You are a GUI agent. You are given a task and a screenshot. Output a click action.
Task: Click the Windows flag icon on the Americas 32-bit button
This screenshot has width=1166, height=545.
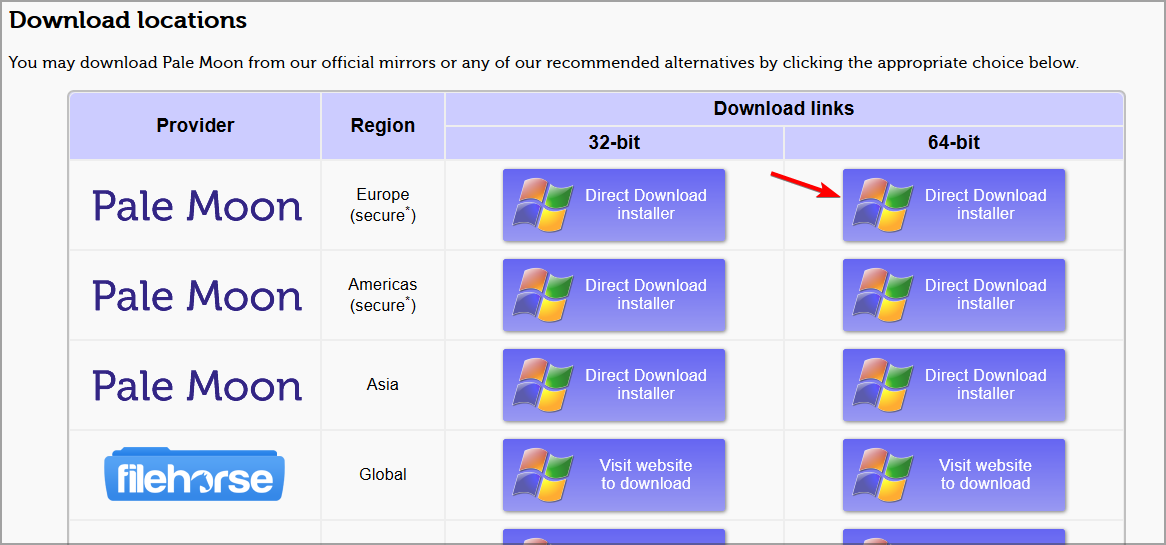(x=544, y=294)
